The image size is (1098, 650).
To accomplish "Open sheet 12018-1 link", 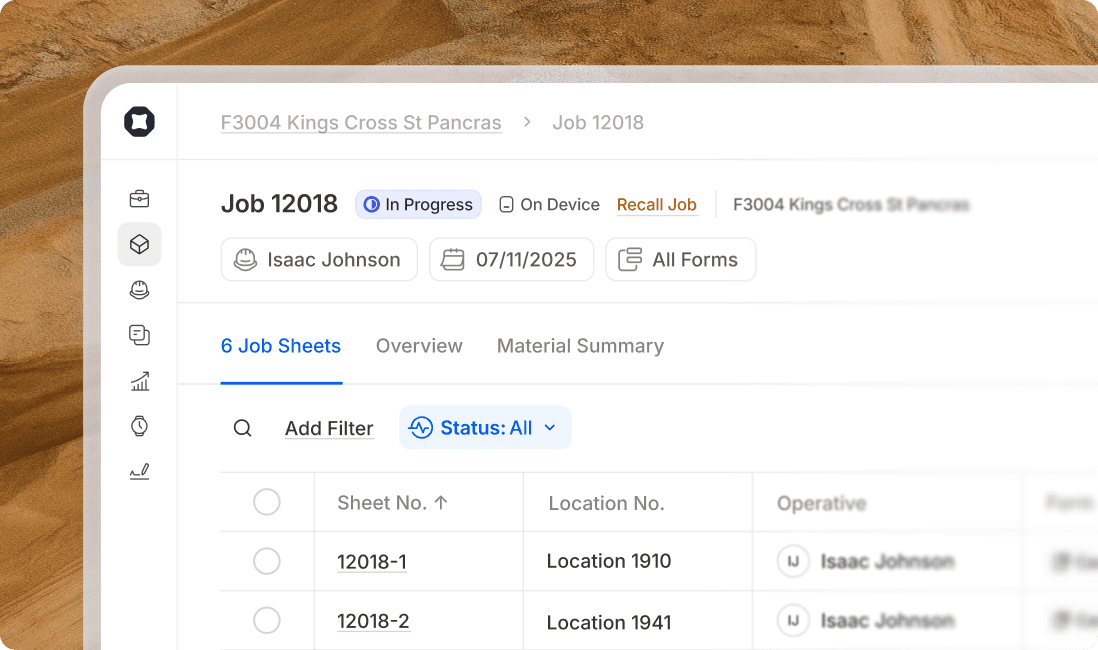I will coord(372,562).
